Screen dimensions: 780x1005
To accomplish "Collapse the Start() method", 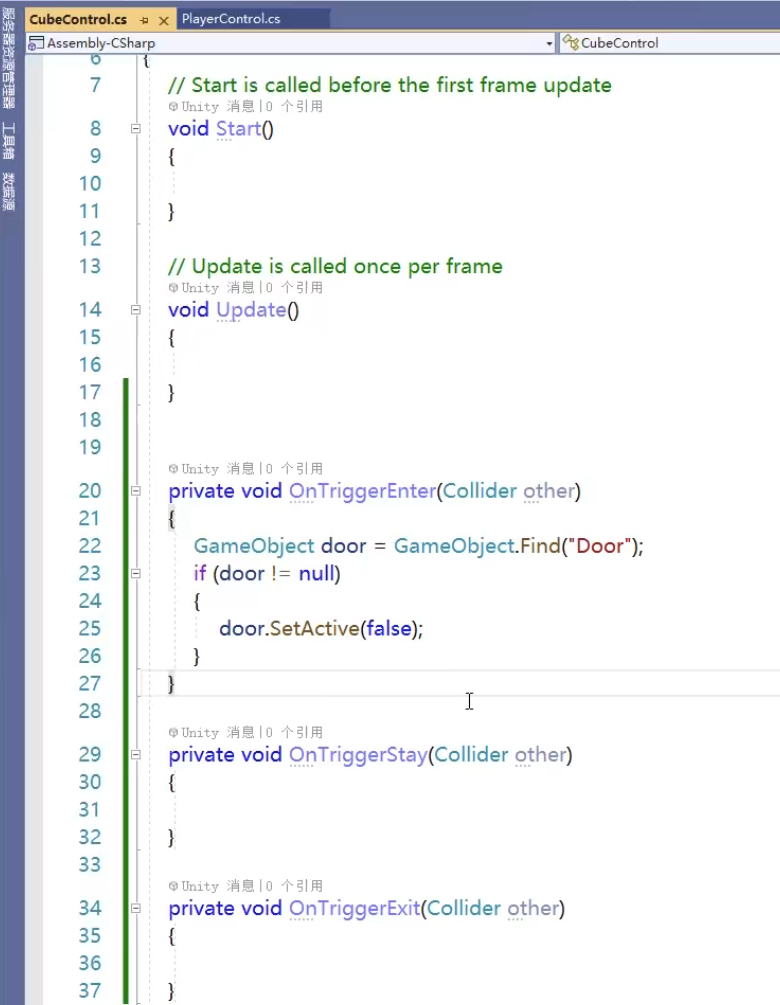I will [x=136, y=129].
